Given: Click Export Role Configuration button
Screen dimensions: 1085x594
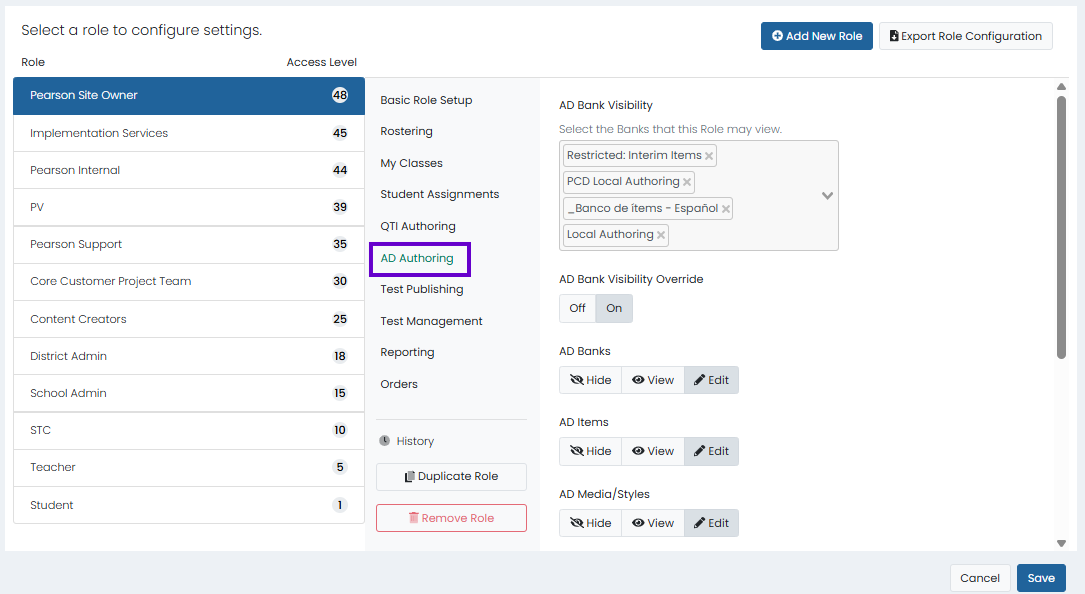Looking at the screenshot, I should tap(965, 36).
